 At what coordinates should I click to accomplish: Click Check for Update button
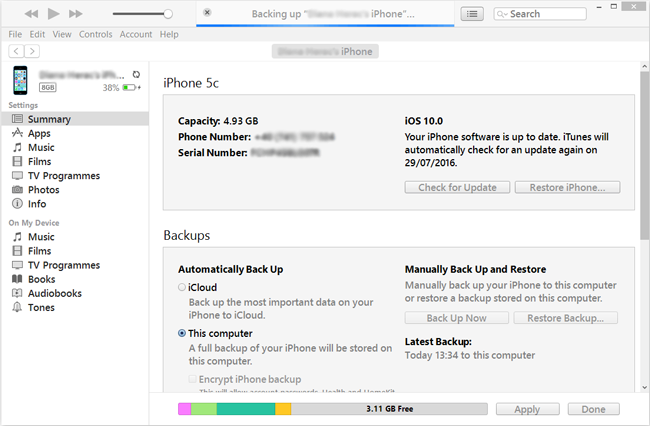click(457, 187)
